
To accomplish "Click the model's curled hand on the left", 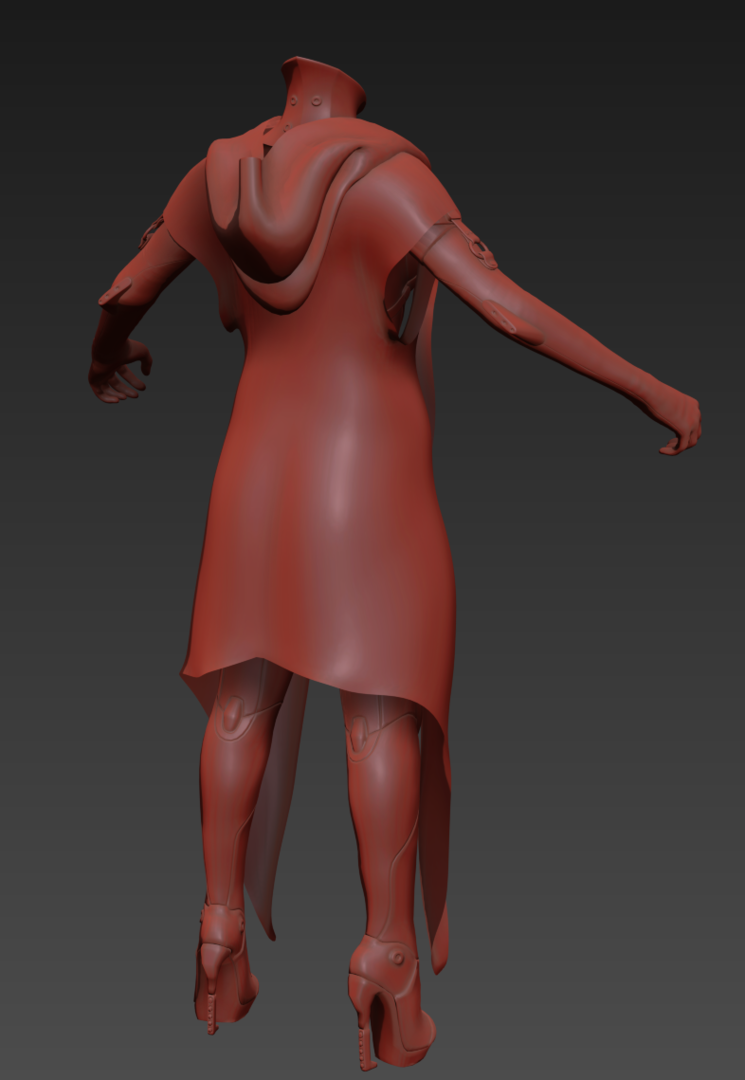I will point(118,371).
